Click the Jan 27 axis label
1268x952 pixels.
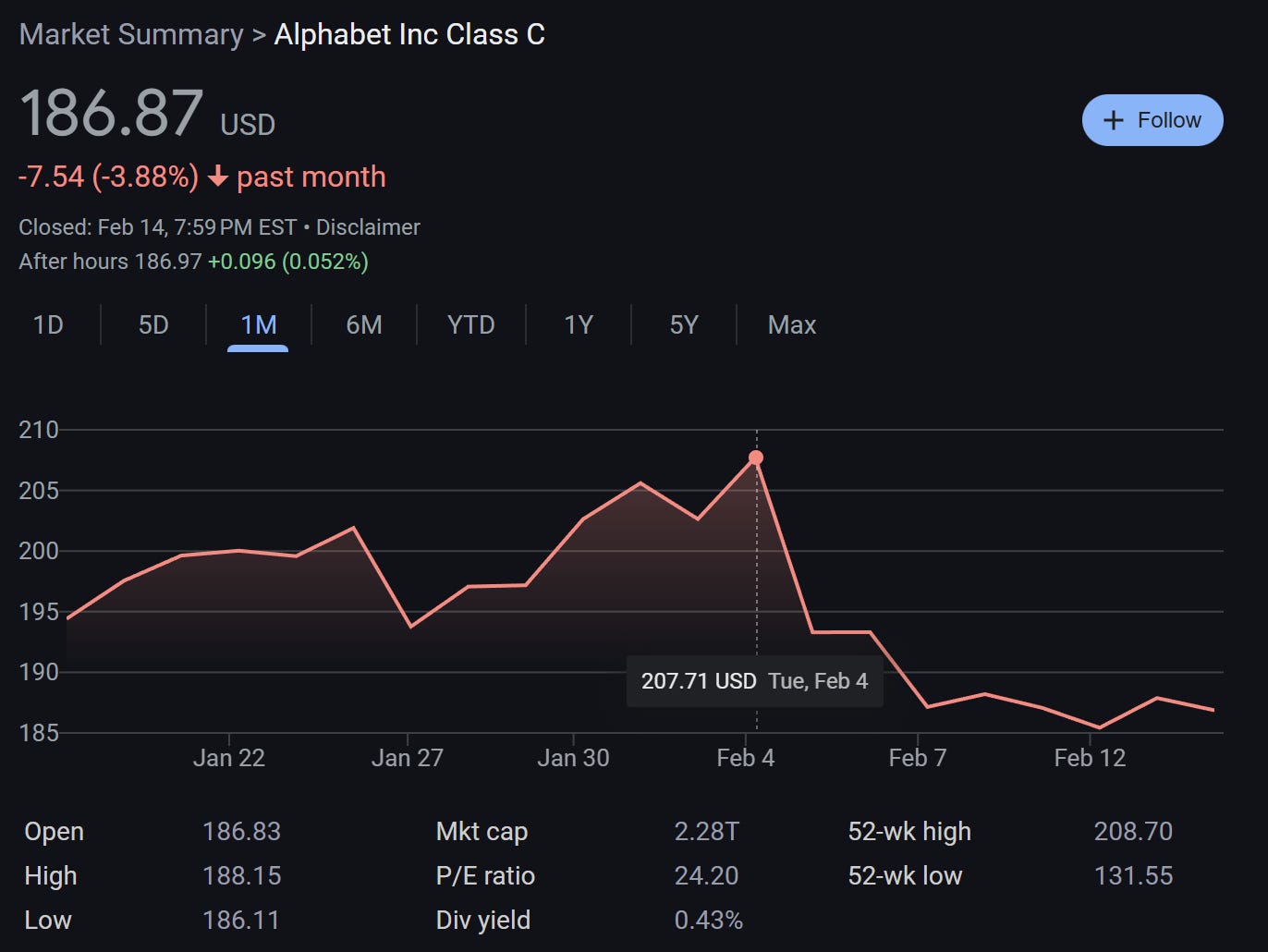tap(408, 758)
